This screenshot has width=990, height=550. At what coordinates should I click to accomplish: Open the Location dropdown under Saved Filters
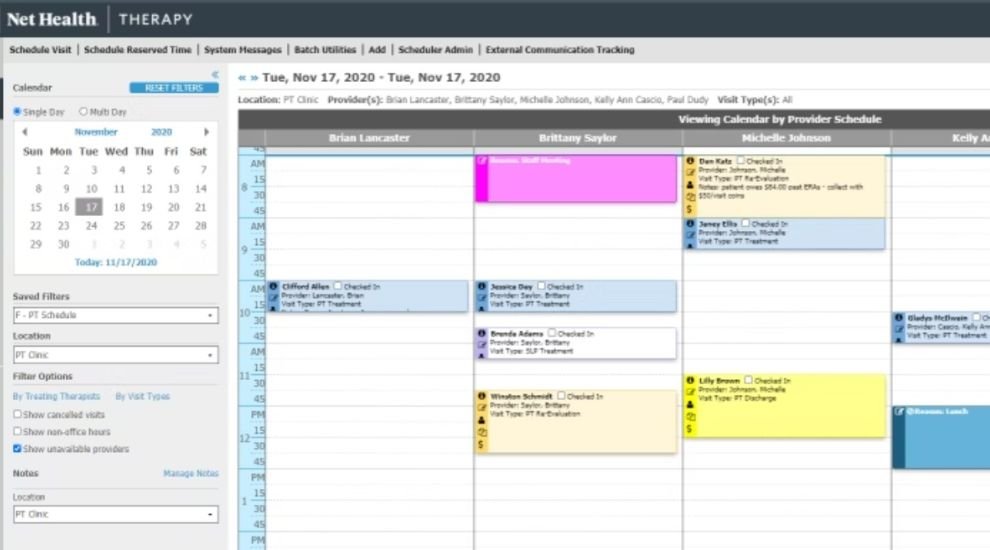tap(116, 355)
